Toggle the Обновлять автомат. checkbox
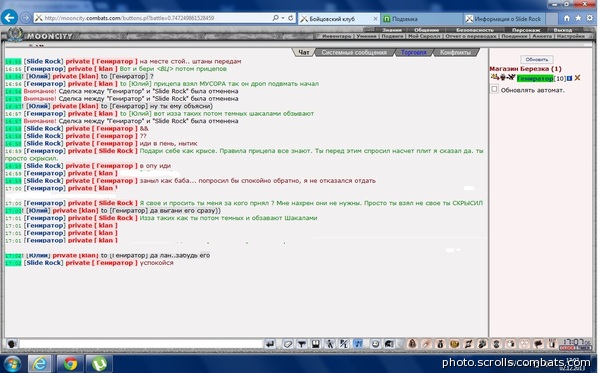Screen dimensions: 600x373 pyautogui.click(x=494, y=89)
